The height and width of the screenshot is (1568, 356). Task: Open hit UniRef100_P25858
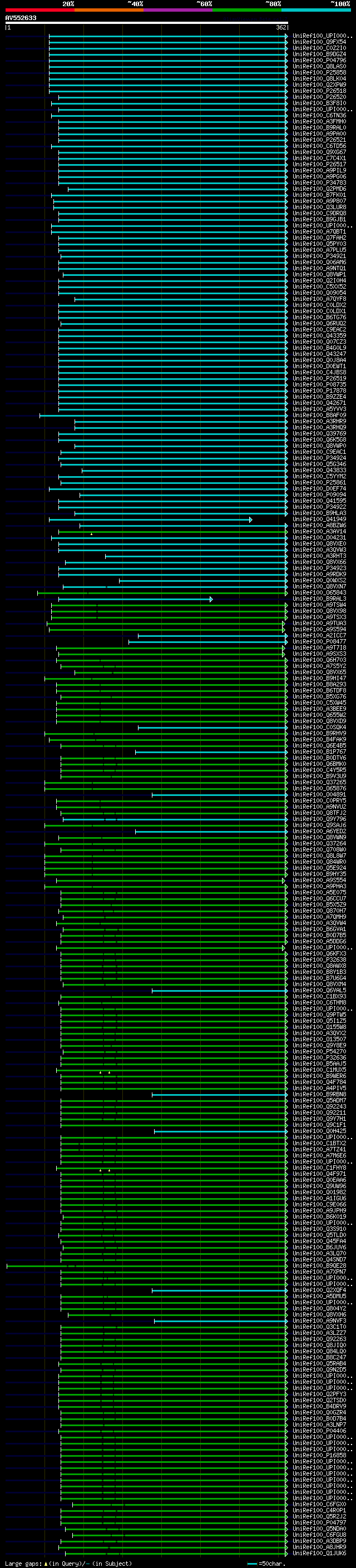pos(319,72)
